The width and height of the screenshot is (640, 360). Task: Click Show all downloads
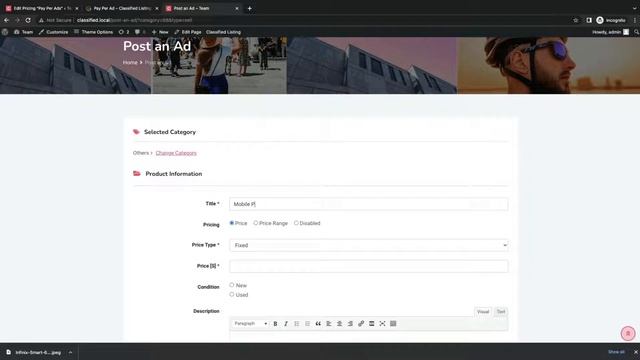[616, 352]
